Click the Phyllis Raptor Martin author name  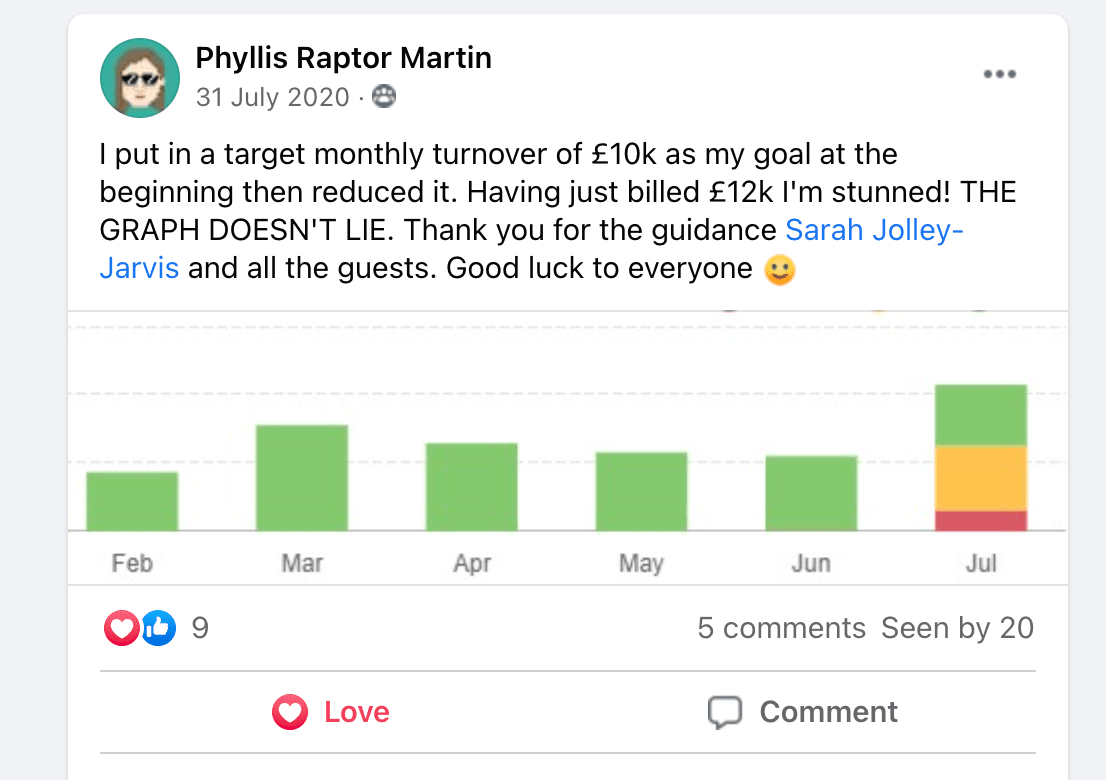[x=343, y=58]
